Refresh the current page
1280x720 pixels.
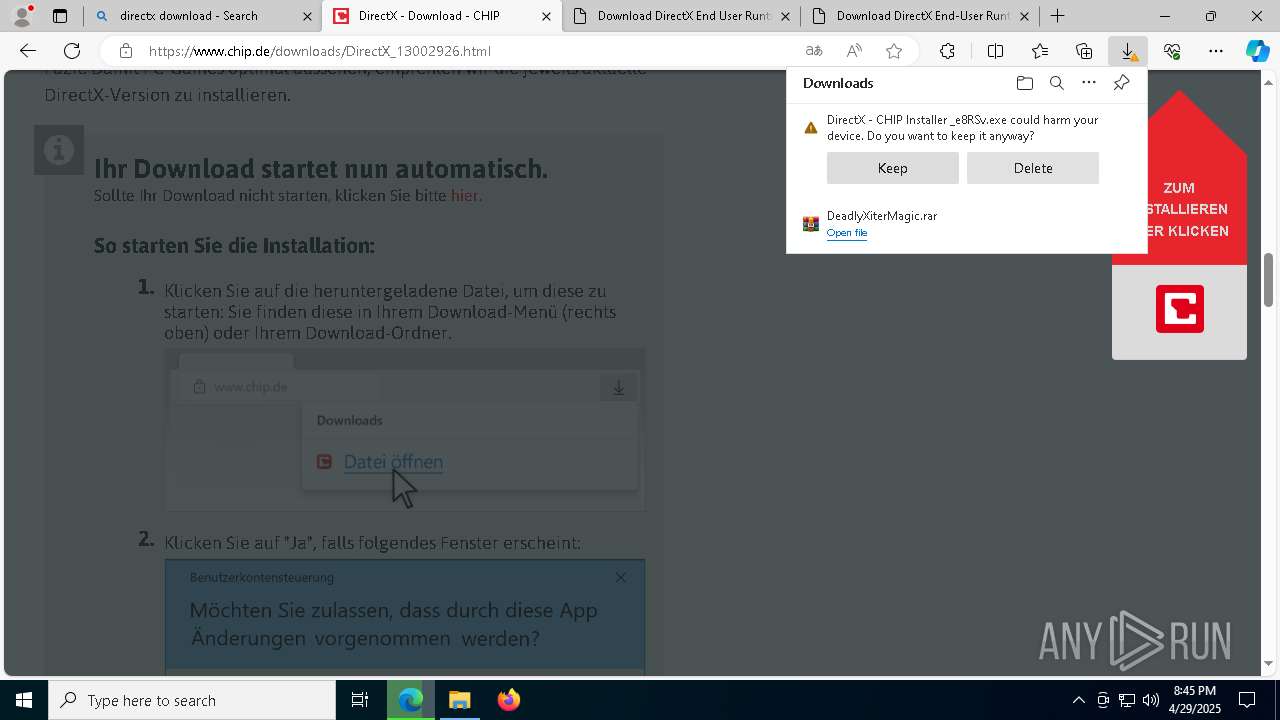point(72,51)
